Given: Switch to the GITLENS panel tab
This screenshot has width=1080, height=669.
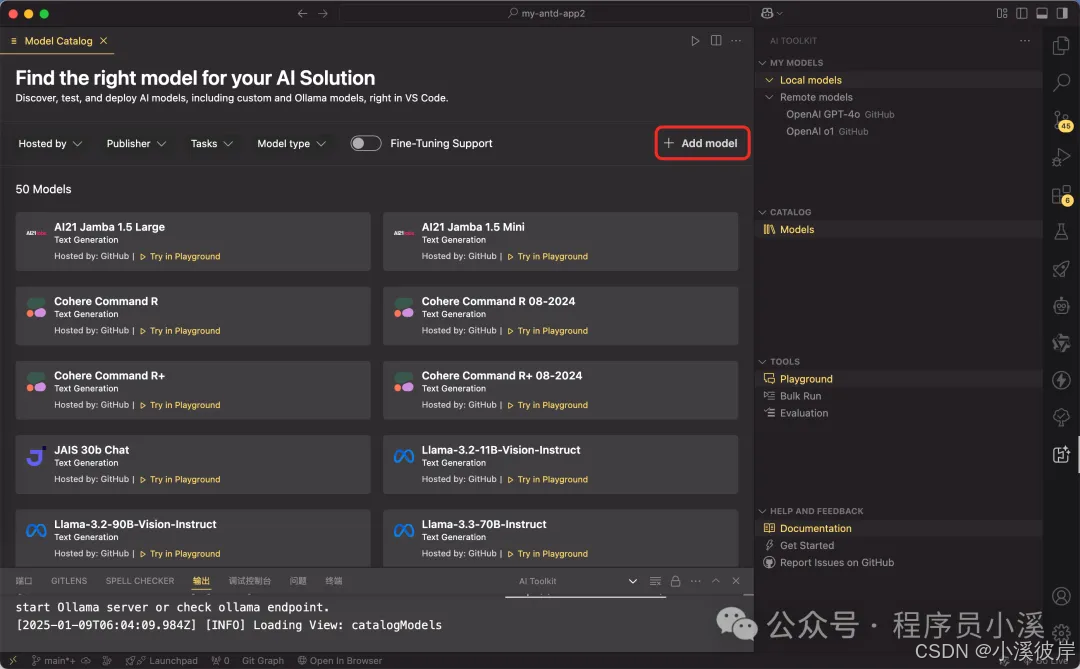Looking at the screenshot, I should 68,581.
